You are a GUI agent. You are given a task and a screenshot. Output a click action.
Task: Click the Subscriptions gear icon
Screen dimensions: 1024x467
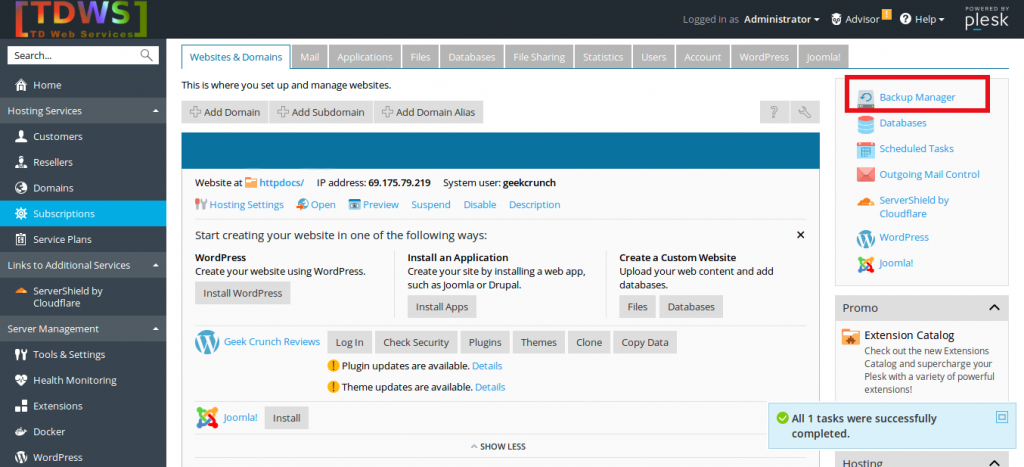click(21, 214)
